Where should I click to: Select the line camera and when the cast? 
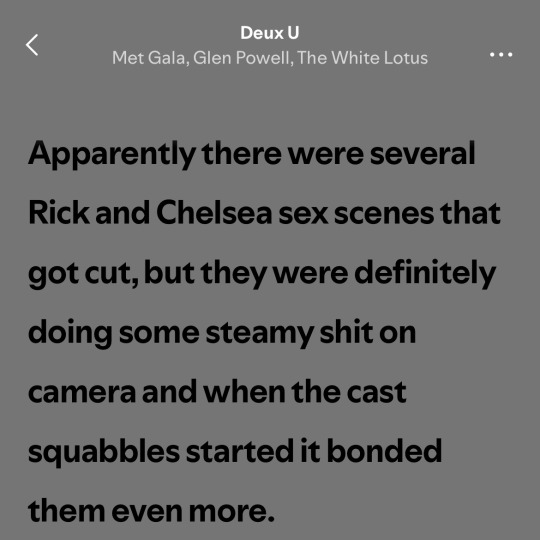217,392
